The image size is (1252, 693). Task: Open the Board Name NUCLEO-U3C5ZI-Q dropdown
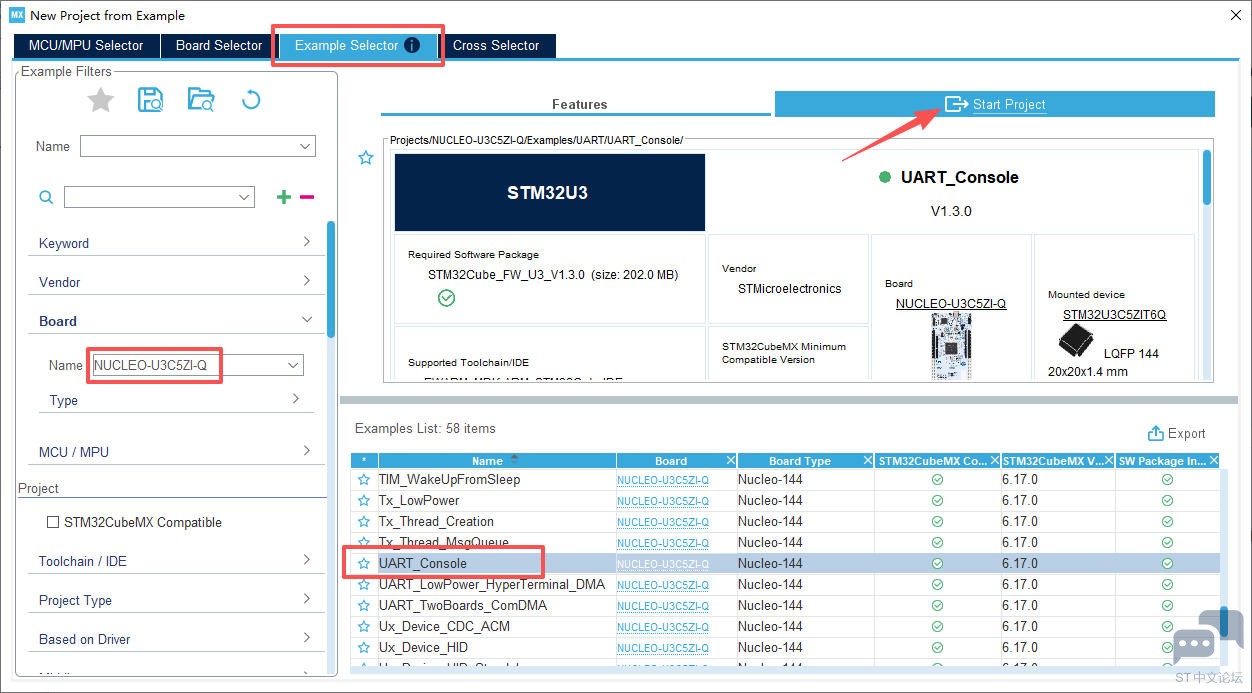pyautogui.click(x=293, y=365)
